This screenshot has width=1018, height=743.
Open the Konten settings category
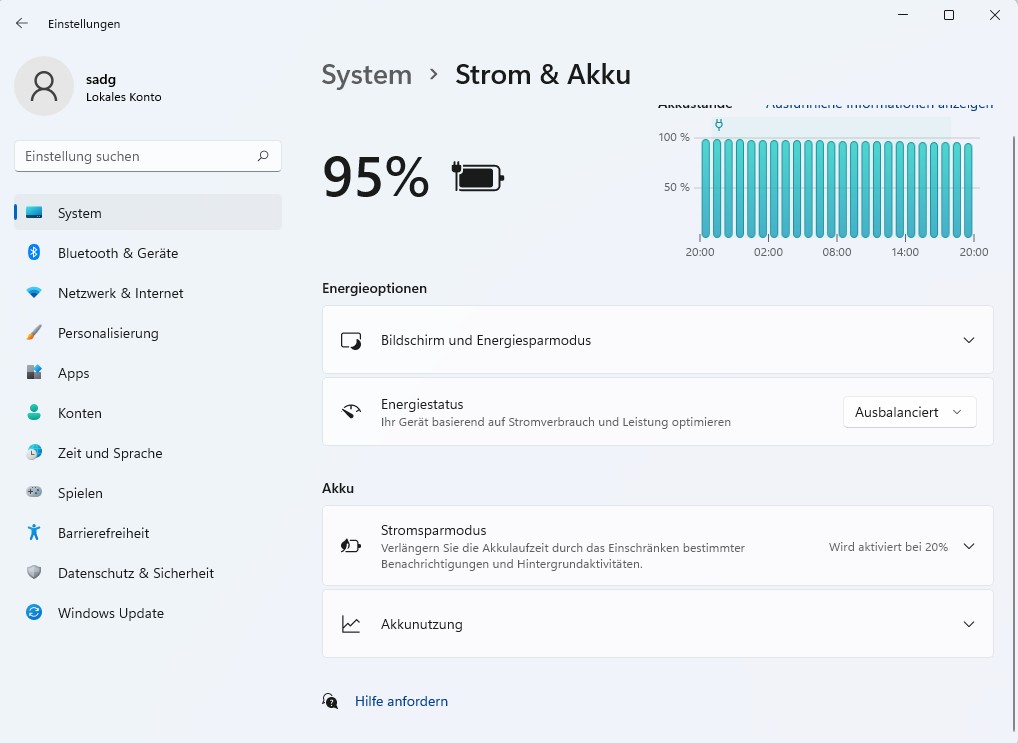80,413
